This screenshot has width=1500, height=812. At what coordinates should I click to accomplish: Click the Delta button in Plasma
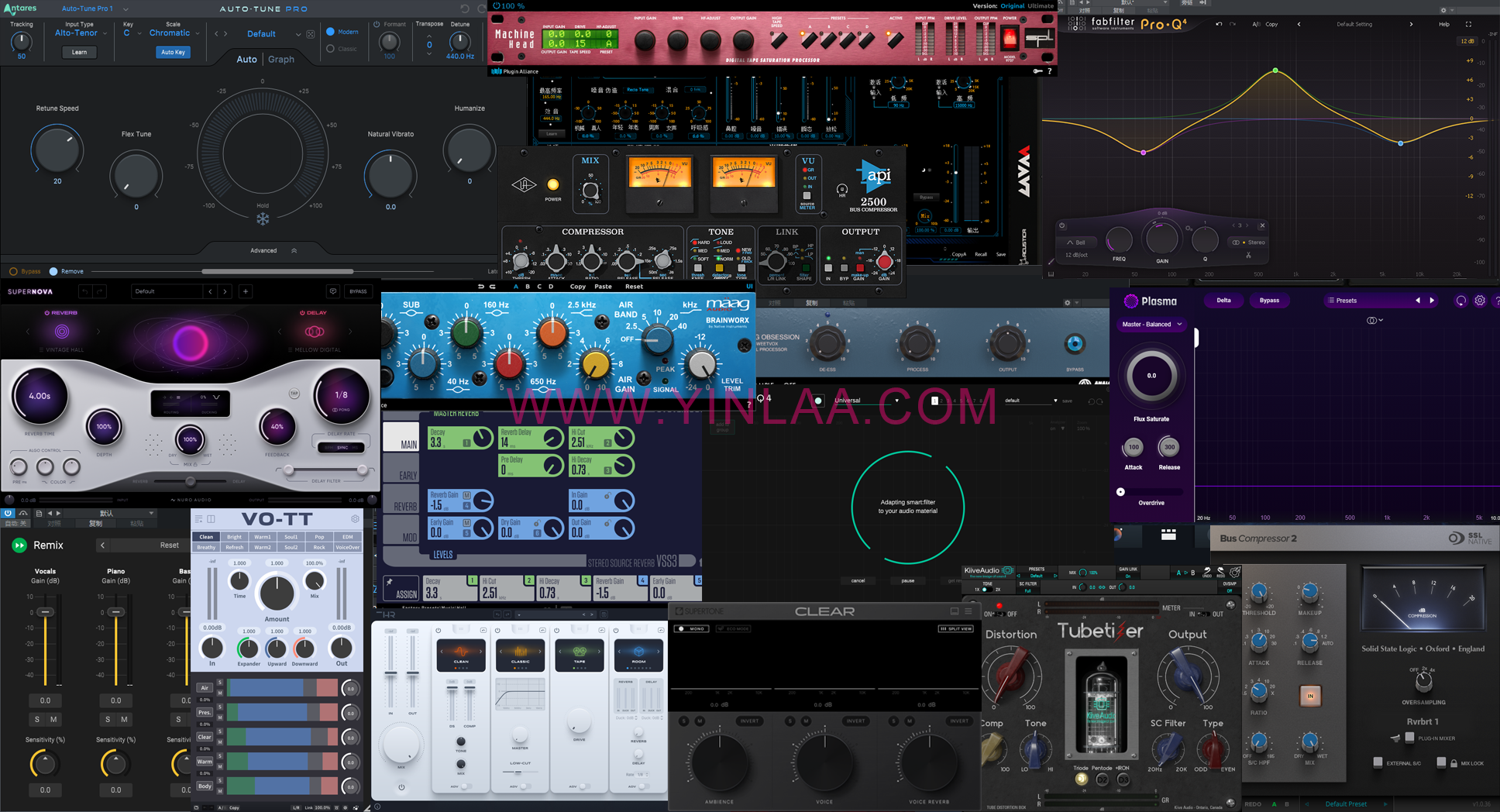pyautogui.click(x=1223, y=301)
